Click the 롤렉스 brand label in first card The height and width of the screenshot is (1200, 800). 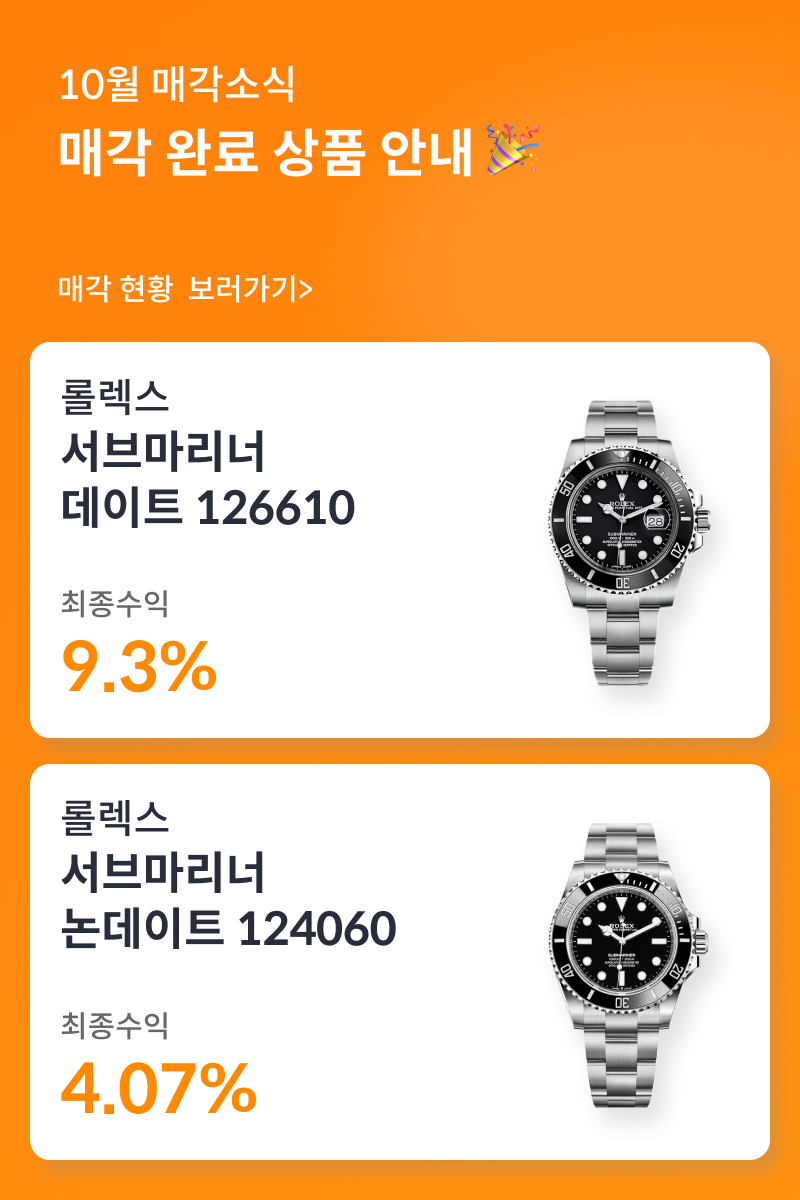(114, 396)
